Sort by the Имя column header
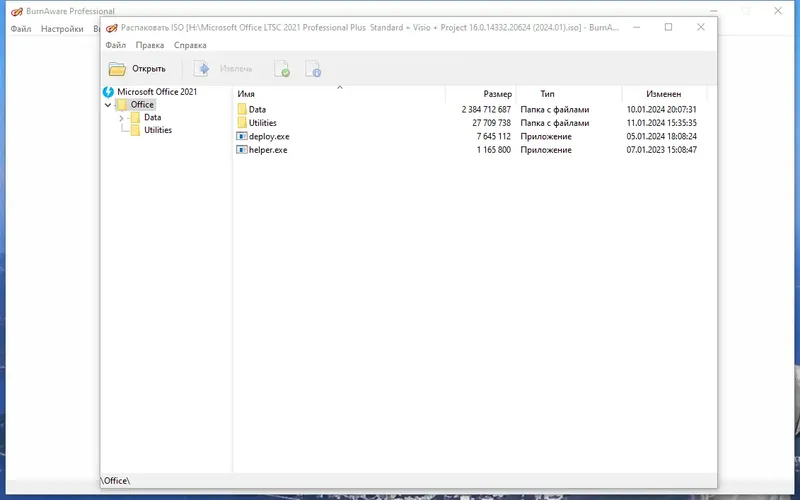 pos(339,94)
